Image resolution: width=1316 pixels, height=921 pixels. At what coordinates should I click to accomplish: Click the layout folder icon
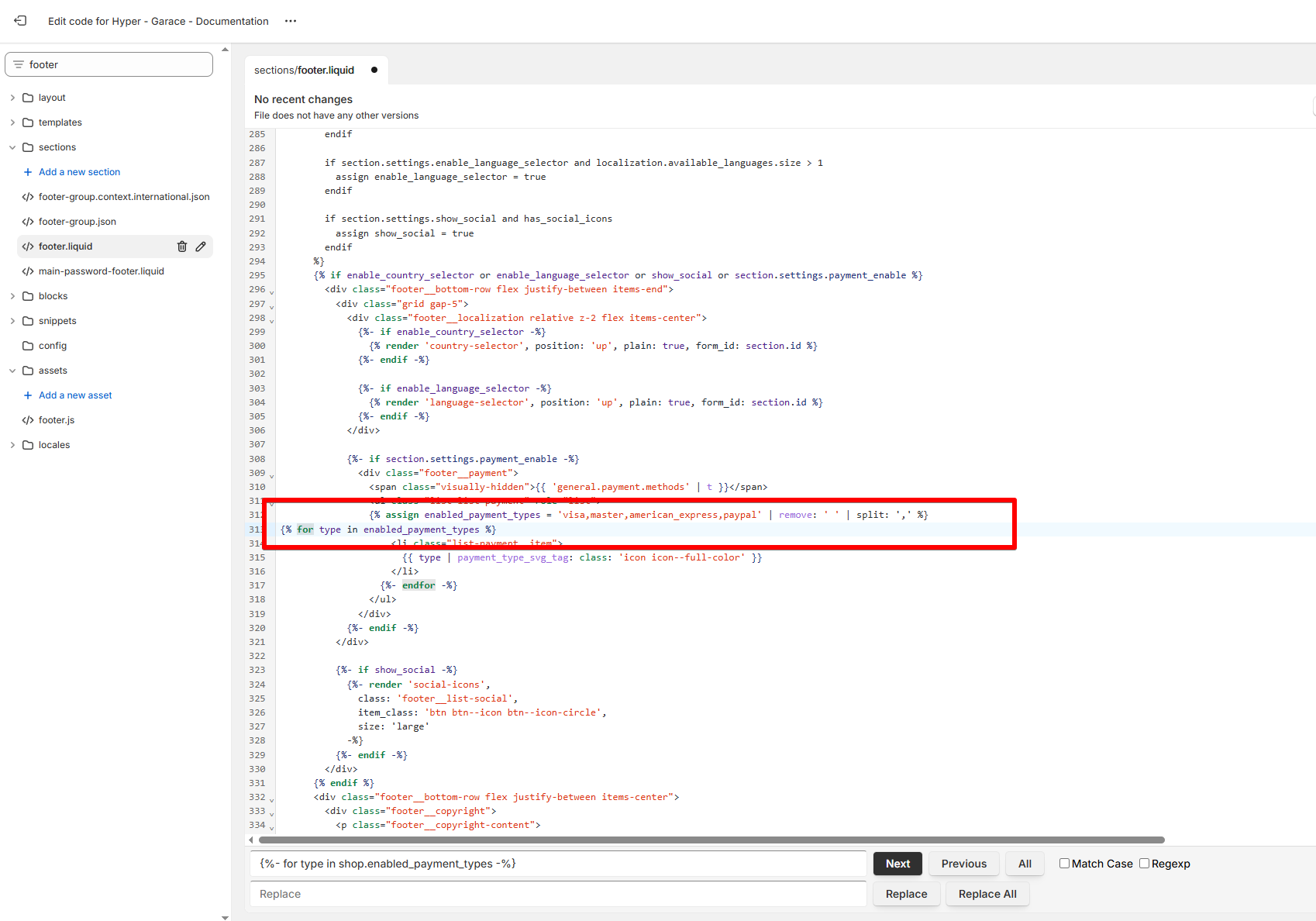pyautogui.click(x=28, y=98)
